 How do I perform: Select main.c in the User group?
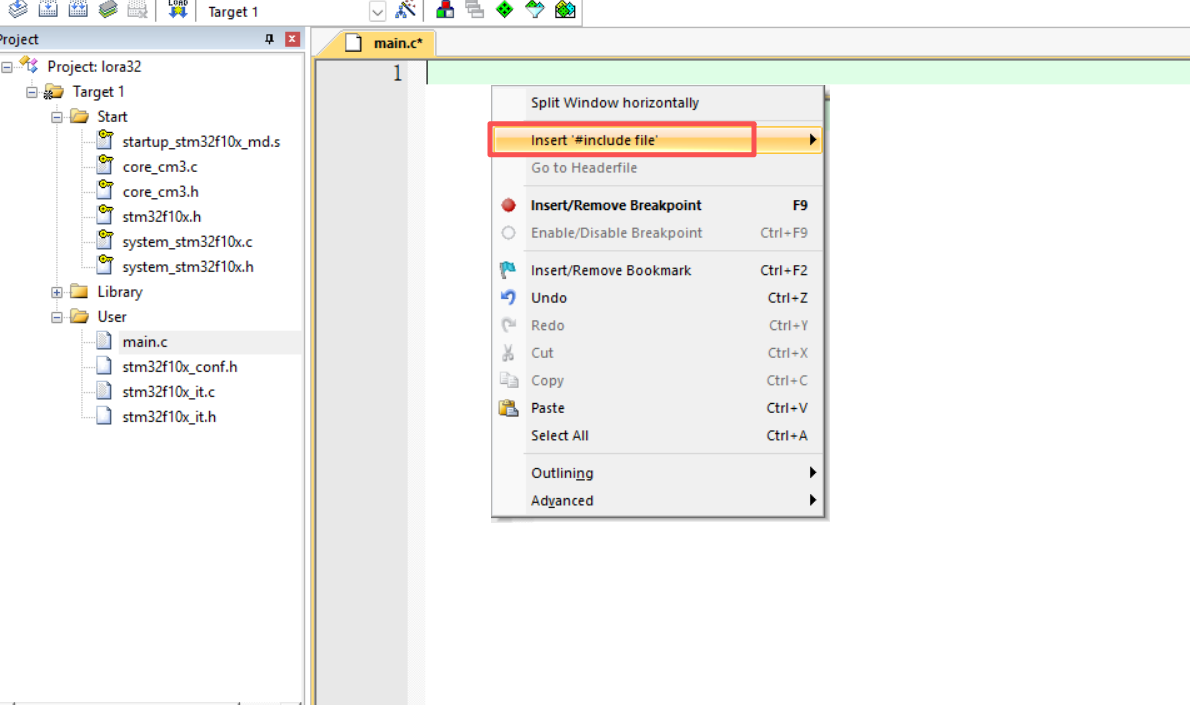pos(145,342)
